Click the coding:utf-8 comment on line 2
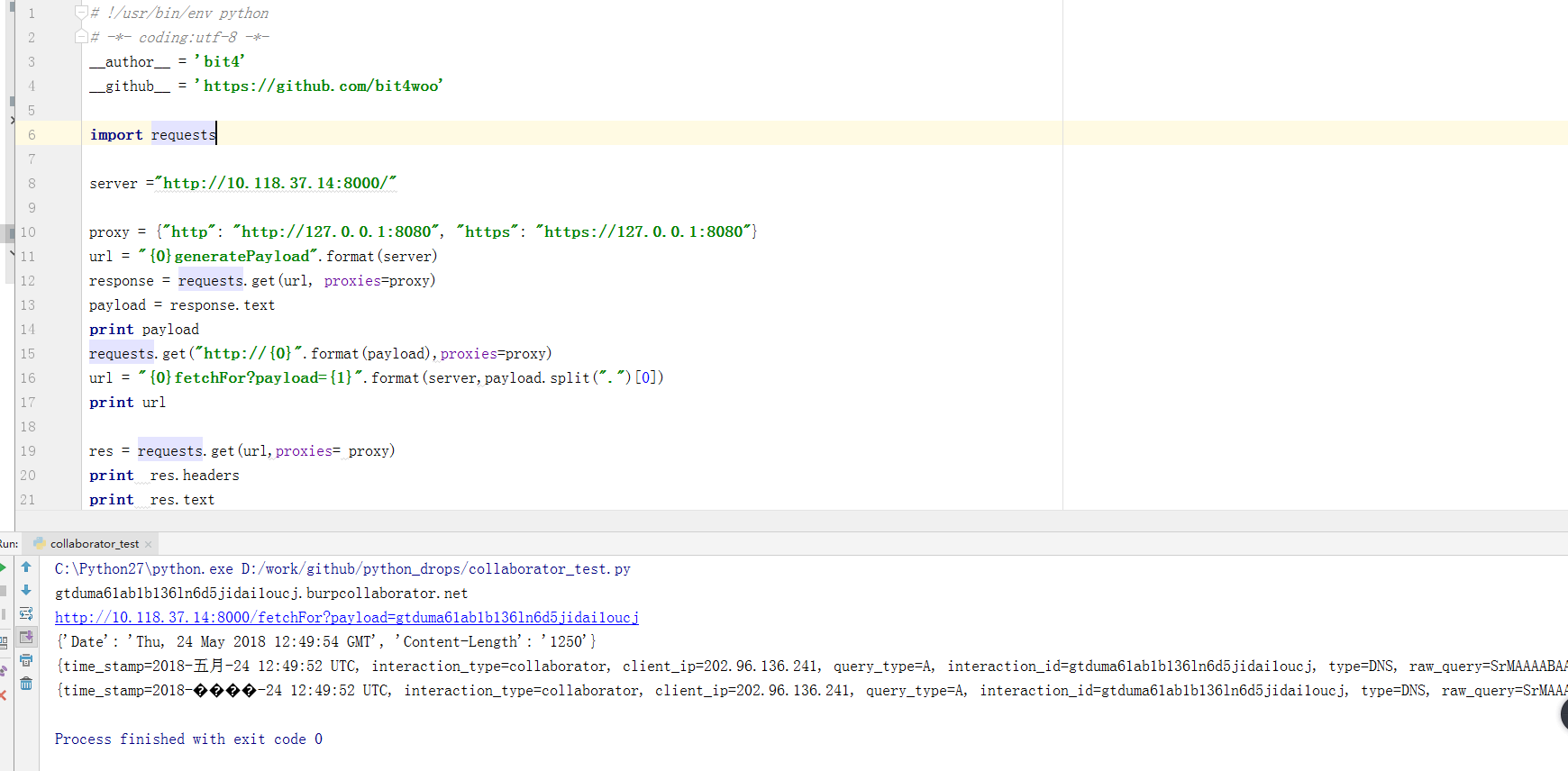Image resolution: width=1568 pixels, height=771 pixels. click(179, 38)
